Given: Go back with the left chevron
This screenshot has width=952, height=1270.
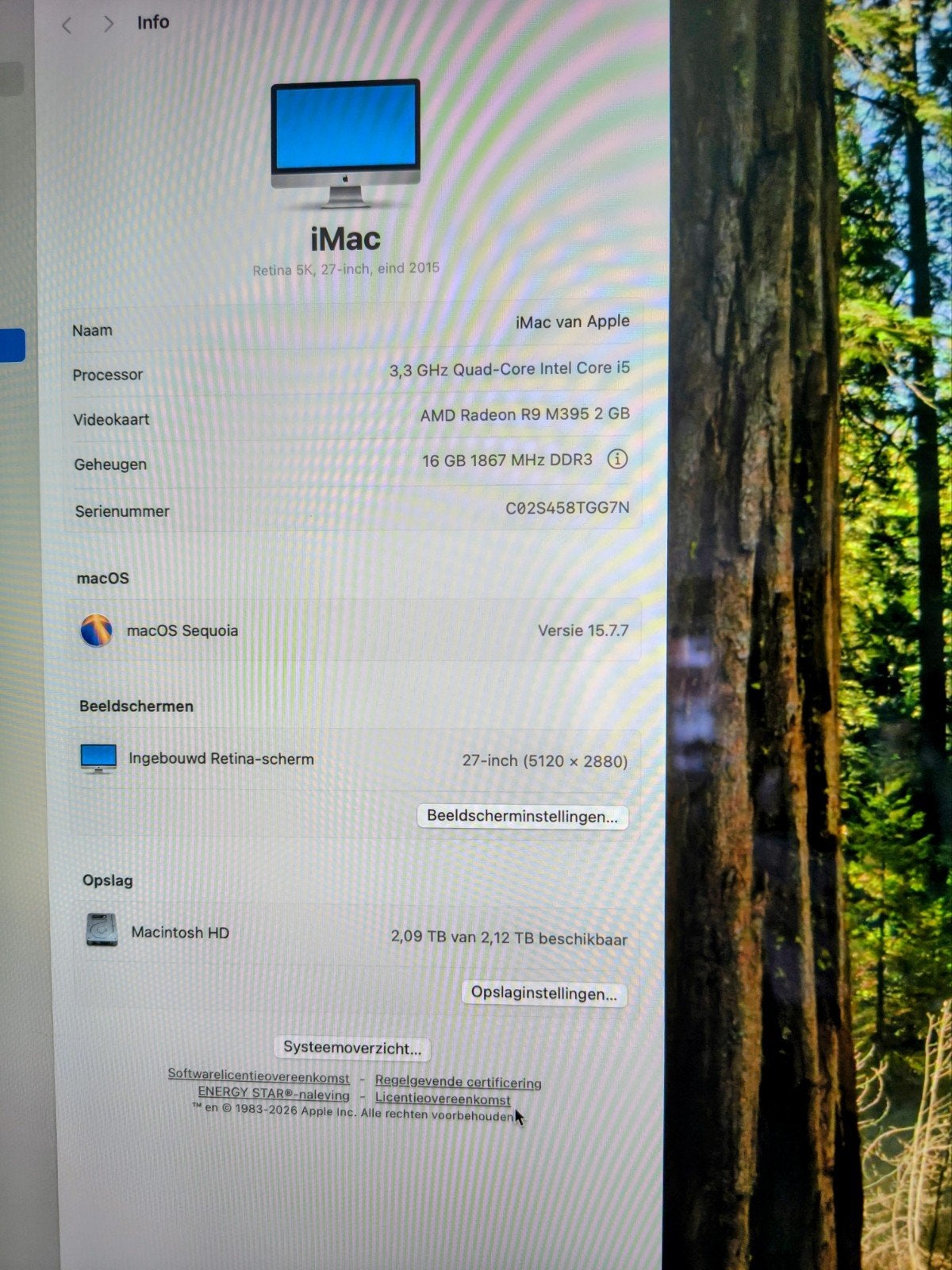Looking at the screenshot, I should pyautogui.click(x=67, y=25).
